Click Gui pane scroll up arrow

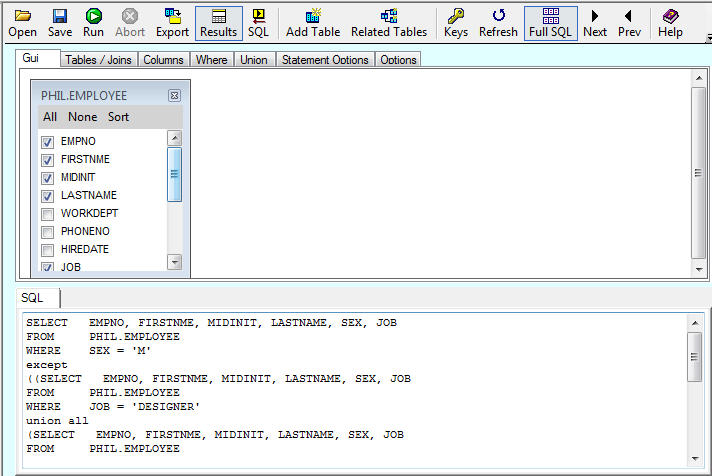click(x=699, y=78)
